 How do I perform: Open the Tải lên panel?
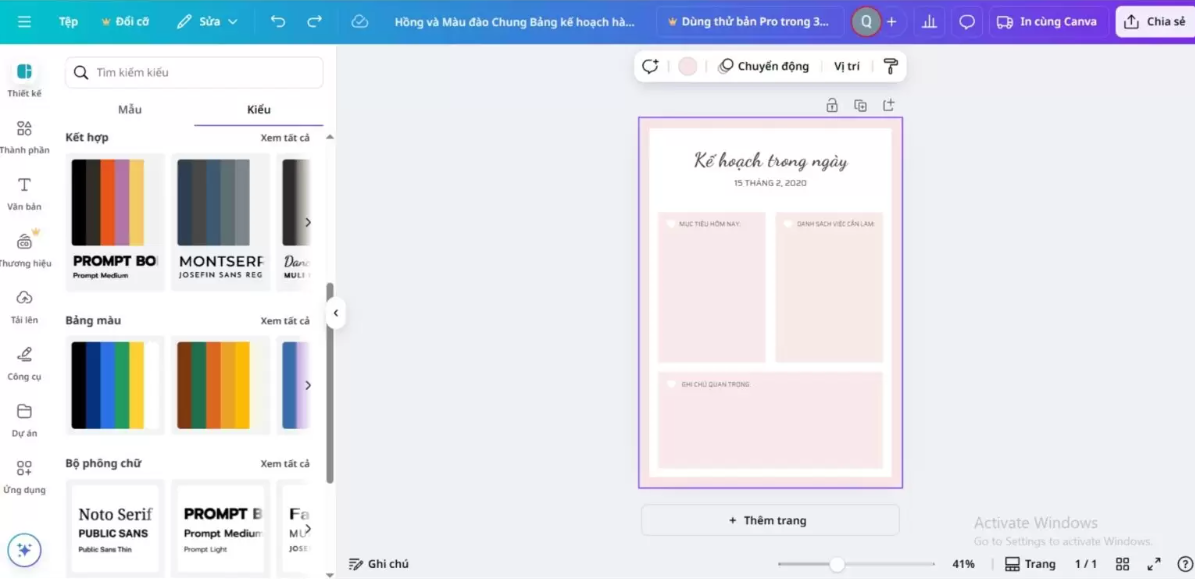pyautogui.click(x=25, y=307)
